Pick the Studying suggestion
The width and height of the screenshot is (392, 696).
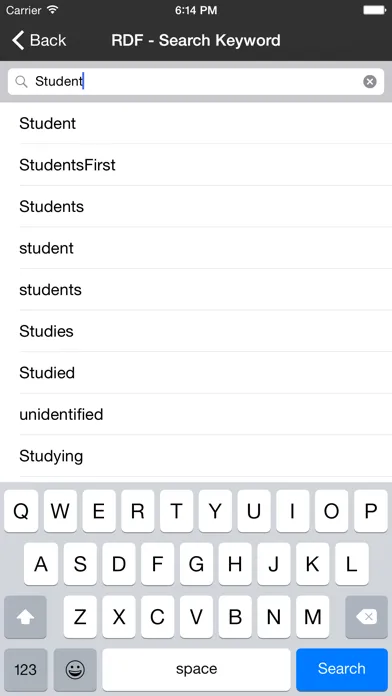196,456
